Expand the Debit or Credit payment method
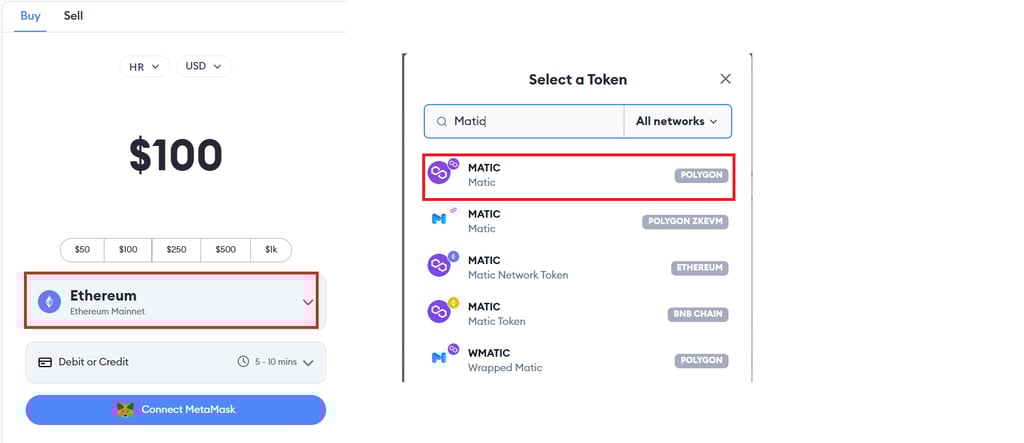The width and height of the screenshot is (1024, 443). [176, 362]
